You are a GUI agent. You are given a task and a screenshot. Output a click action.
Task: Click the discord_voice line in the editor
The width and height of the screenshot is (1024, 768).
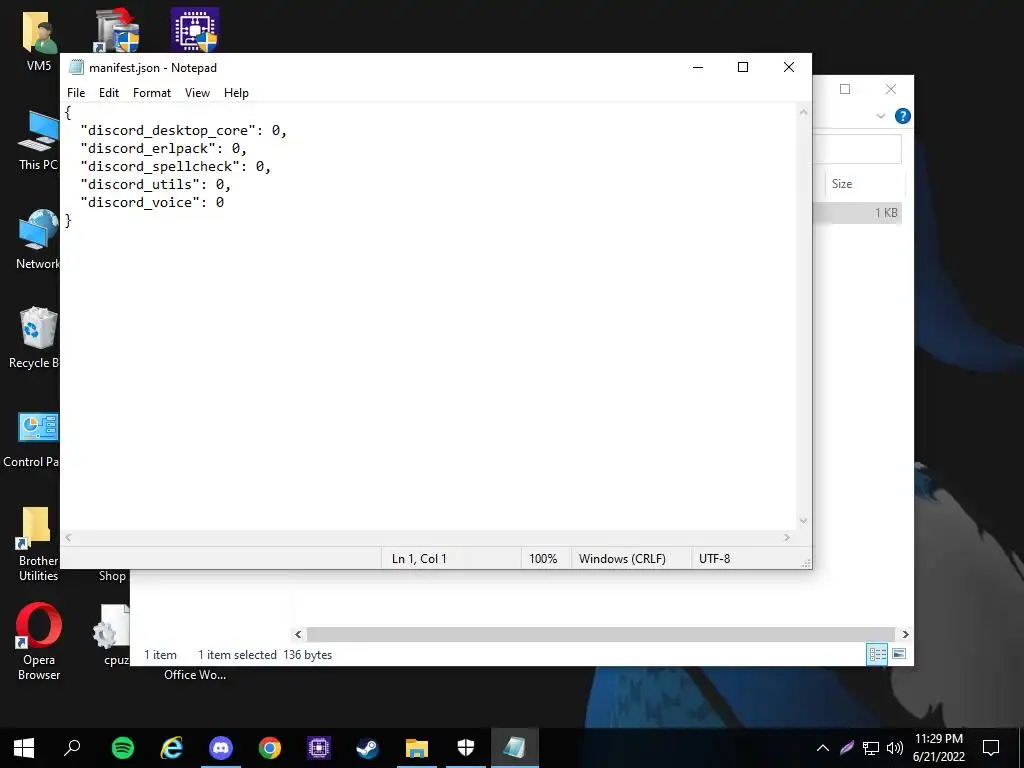[x=152, y=202]
